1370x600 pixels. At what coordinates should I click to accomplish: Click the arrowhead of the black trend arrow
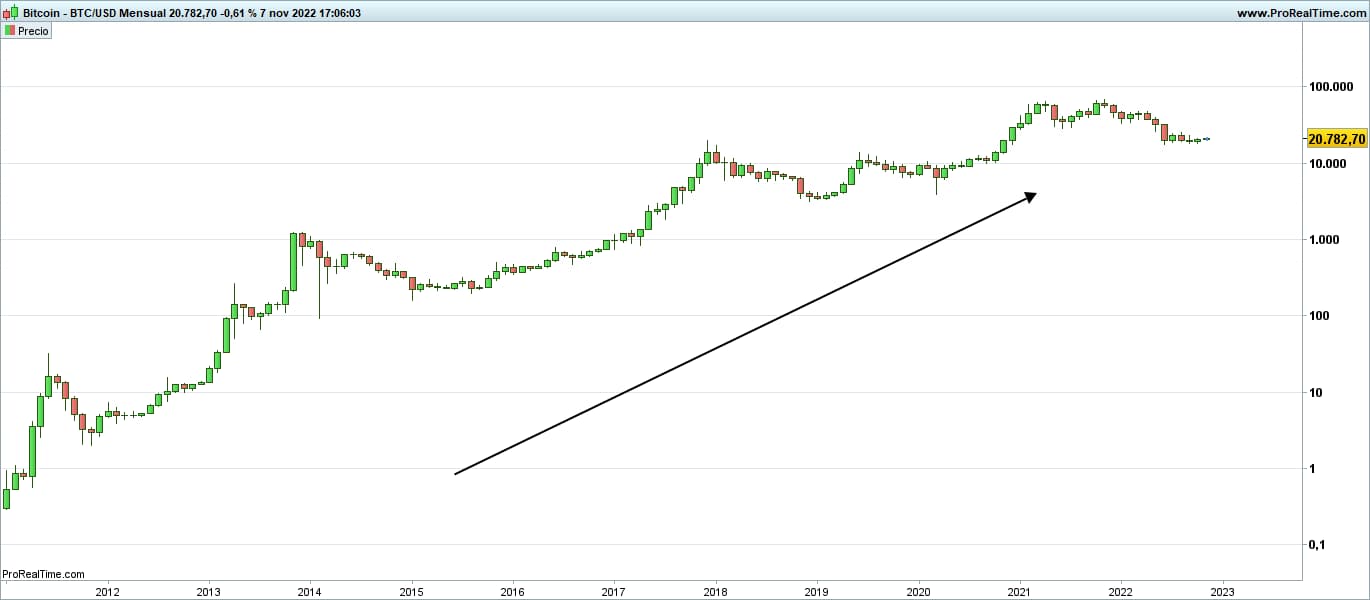(x=1030, y=196)
